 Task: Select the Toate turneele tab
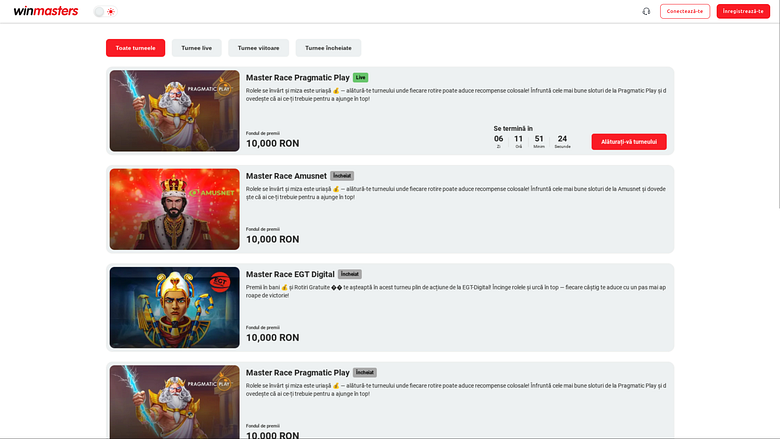pyautogui.click(x=135, y=48)
